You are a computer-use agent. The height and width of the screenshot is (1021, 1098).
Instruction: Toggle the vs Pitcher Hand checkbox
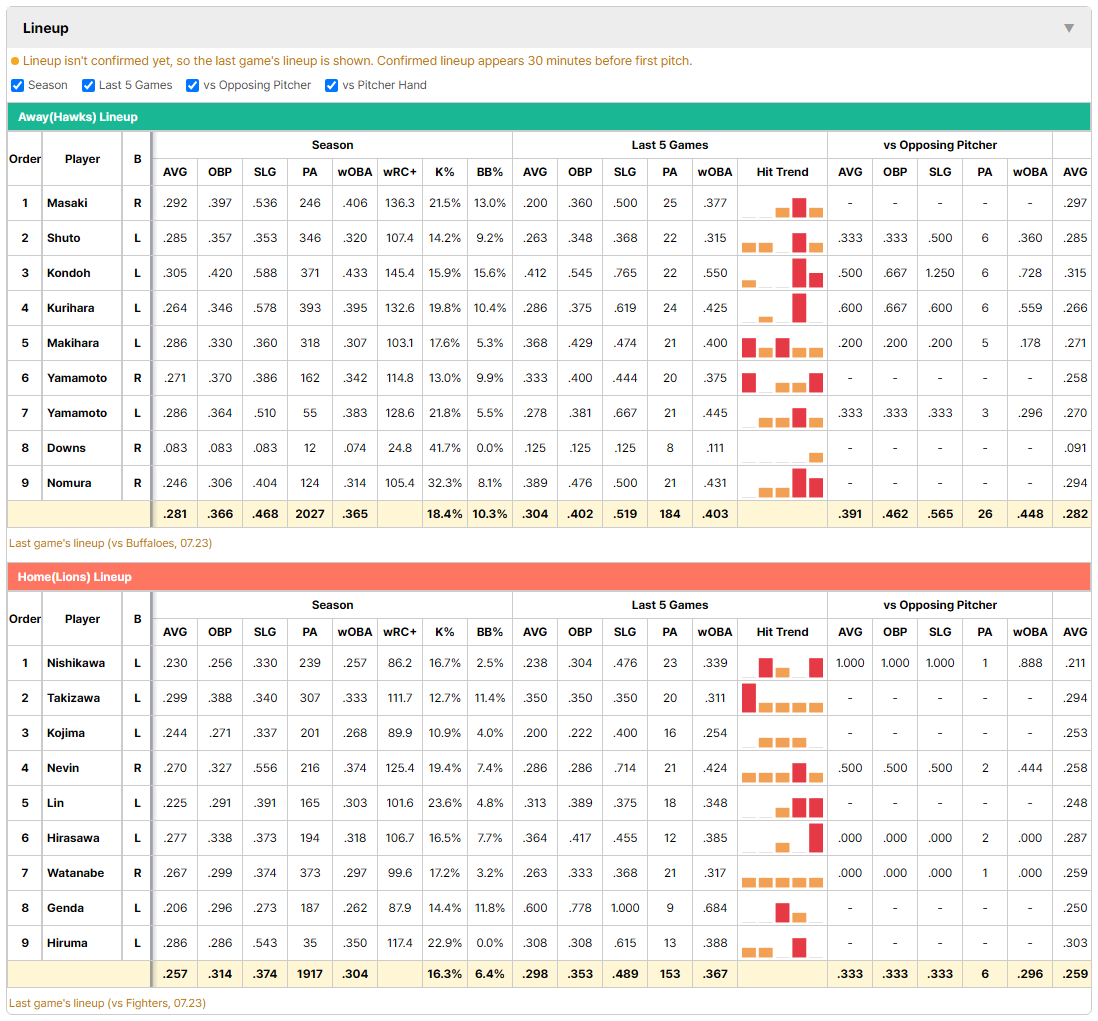point(331,85)
